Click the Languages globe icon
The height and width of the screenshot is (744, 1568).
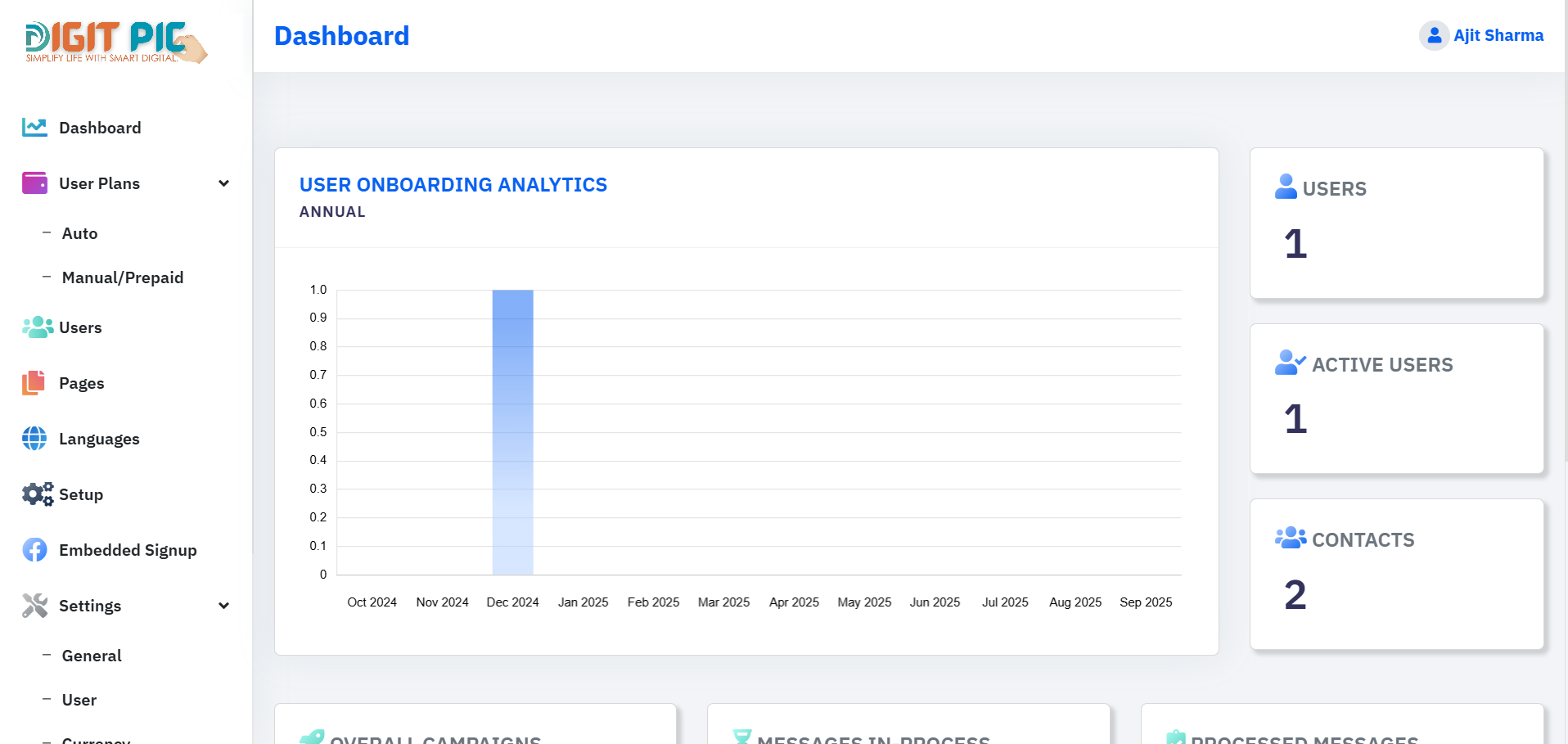tap(34, 439)
